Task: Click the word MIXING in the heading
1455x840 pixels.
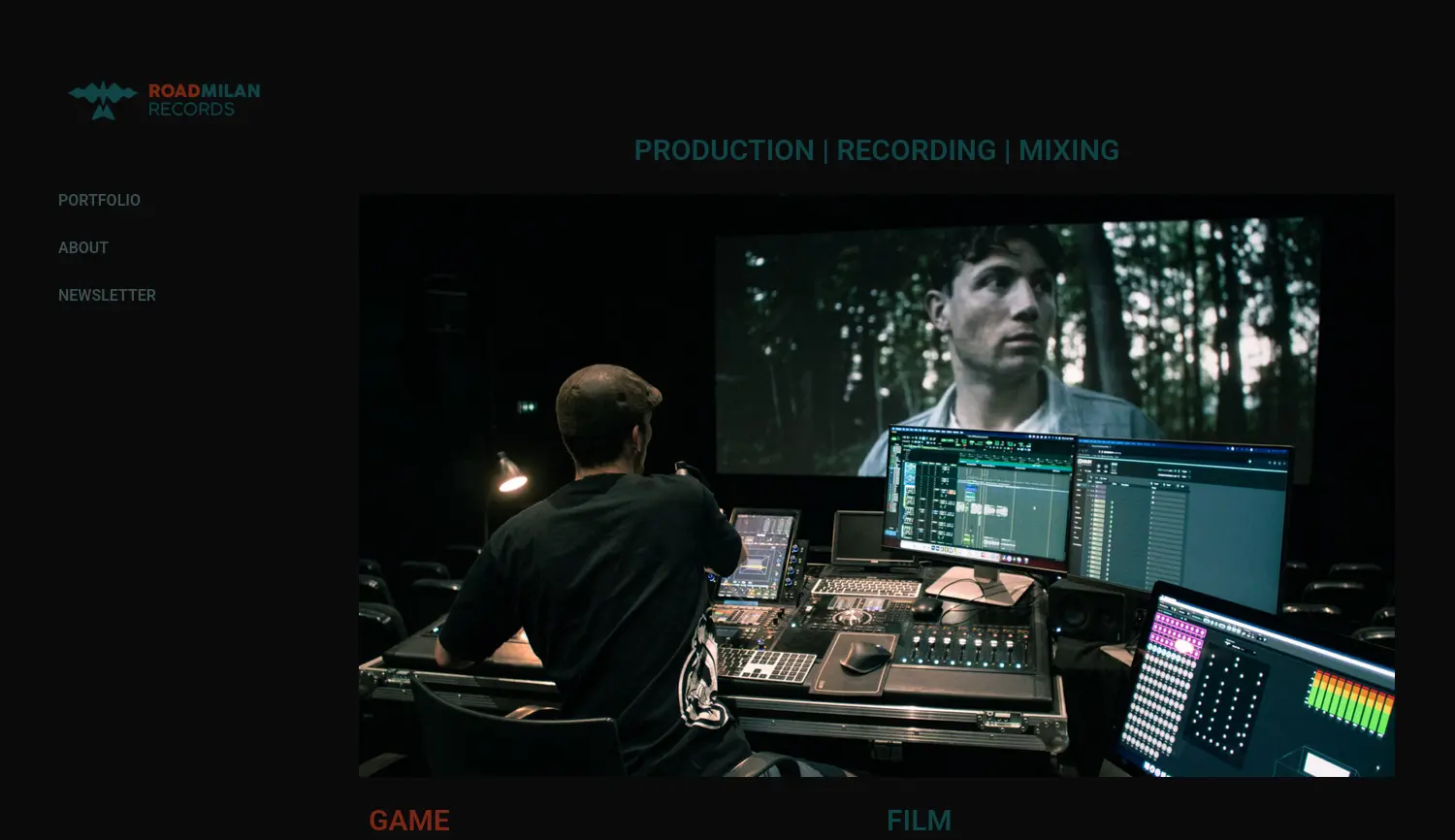Action: coord(1068,150)
